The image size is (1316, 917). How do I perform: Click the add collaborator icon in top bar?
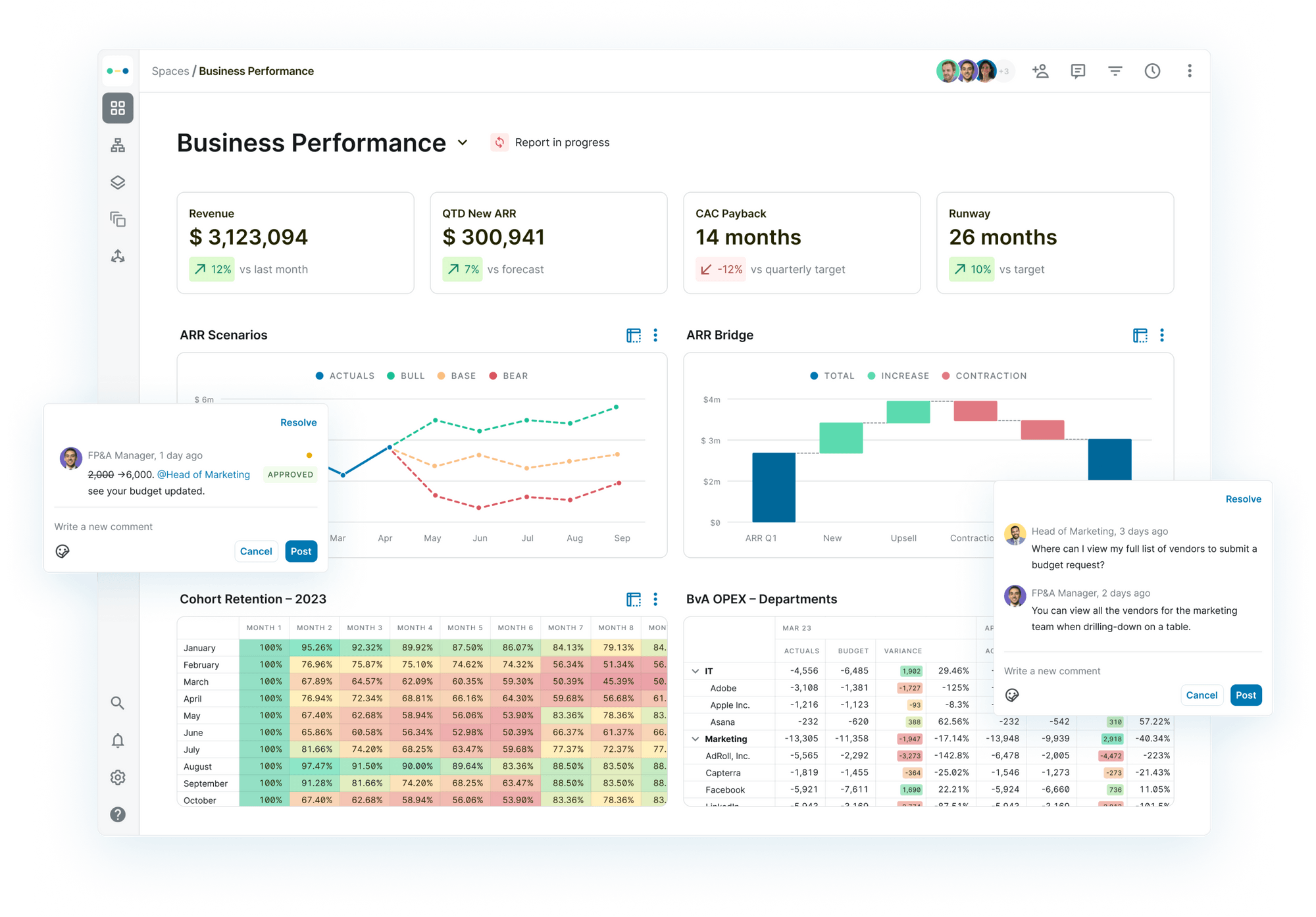pos(1041,70)
